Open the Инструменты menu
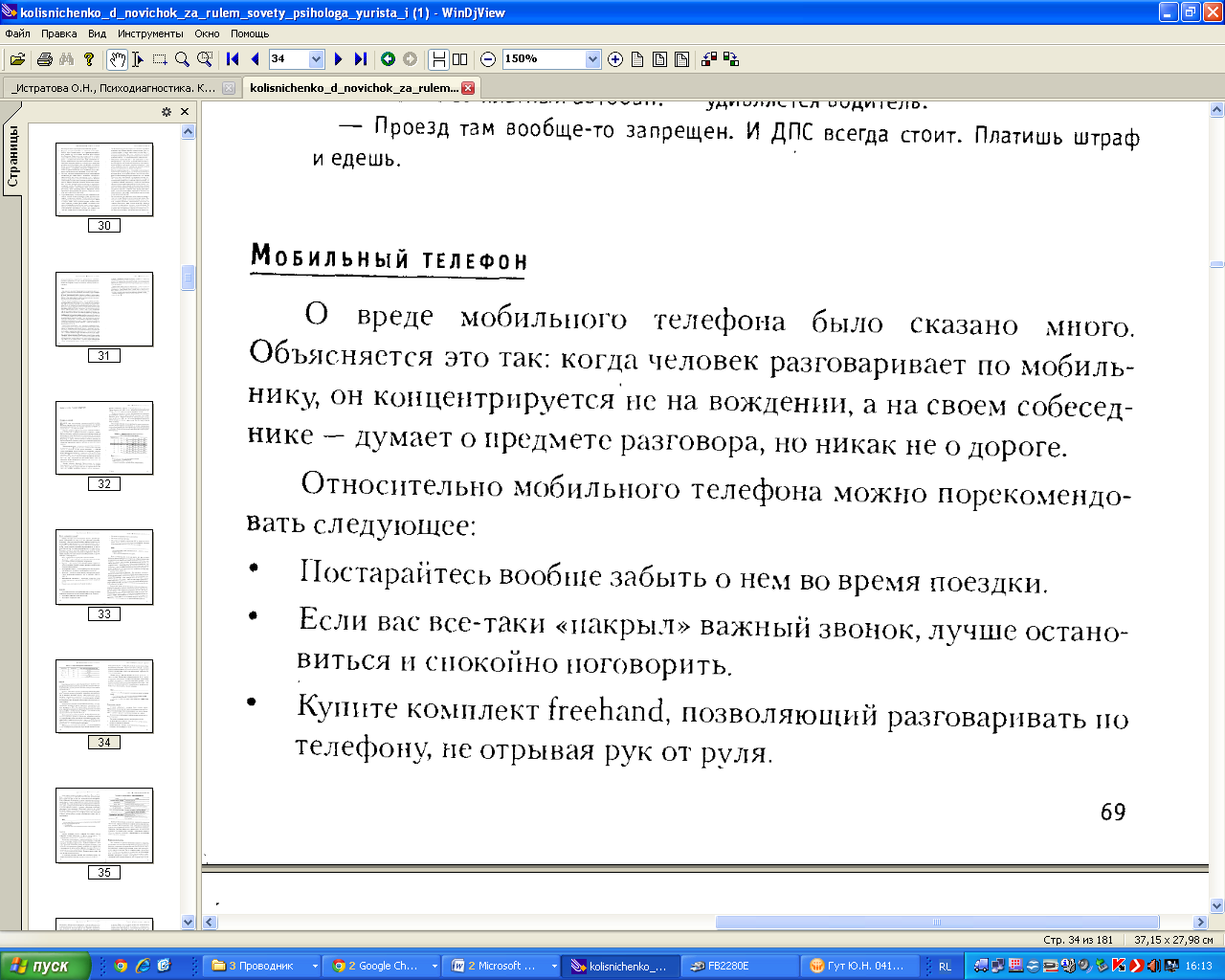This screenshot has height=980, width=1225. click(x=150, y=33)
